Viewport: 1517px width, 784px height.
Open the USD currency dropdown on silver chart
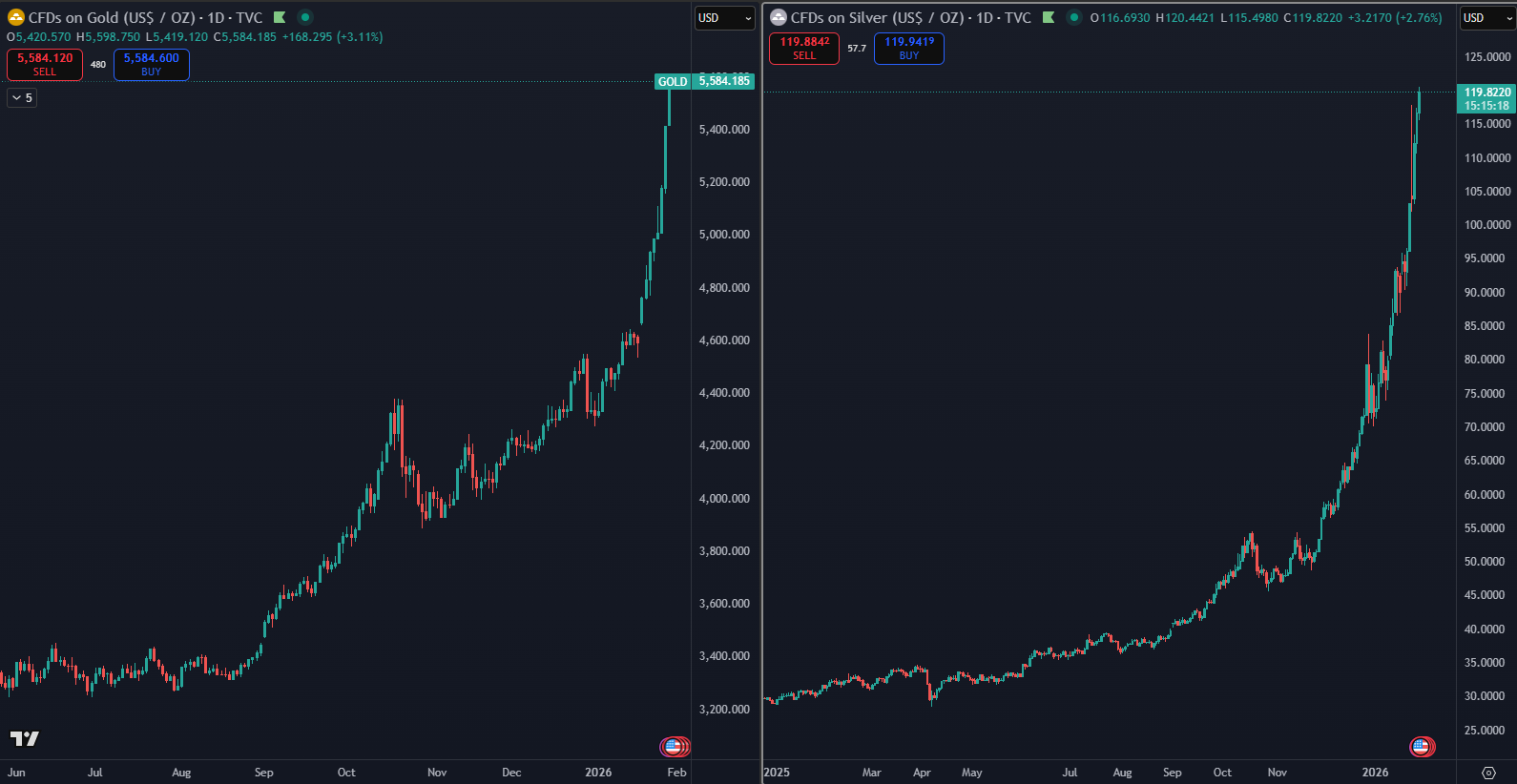click(1486, 18)
